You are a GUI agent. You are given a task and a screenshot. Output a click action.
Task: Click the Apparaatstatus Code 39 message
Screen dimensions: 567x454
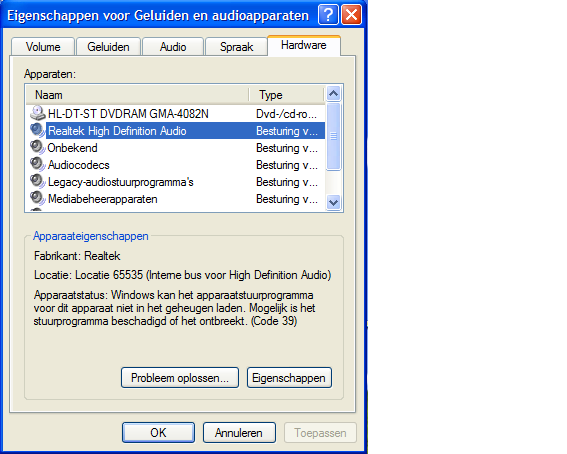point(174,308)
